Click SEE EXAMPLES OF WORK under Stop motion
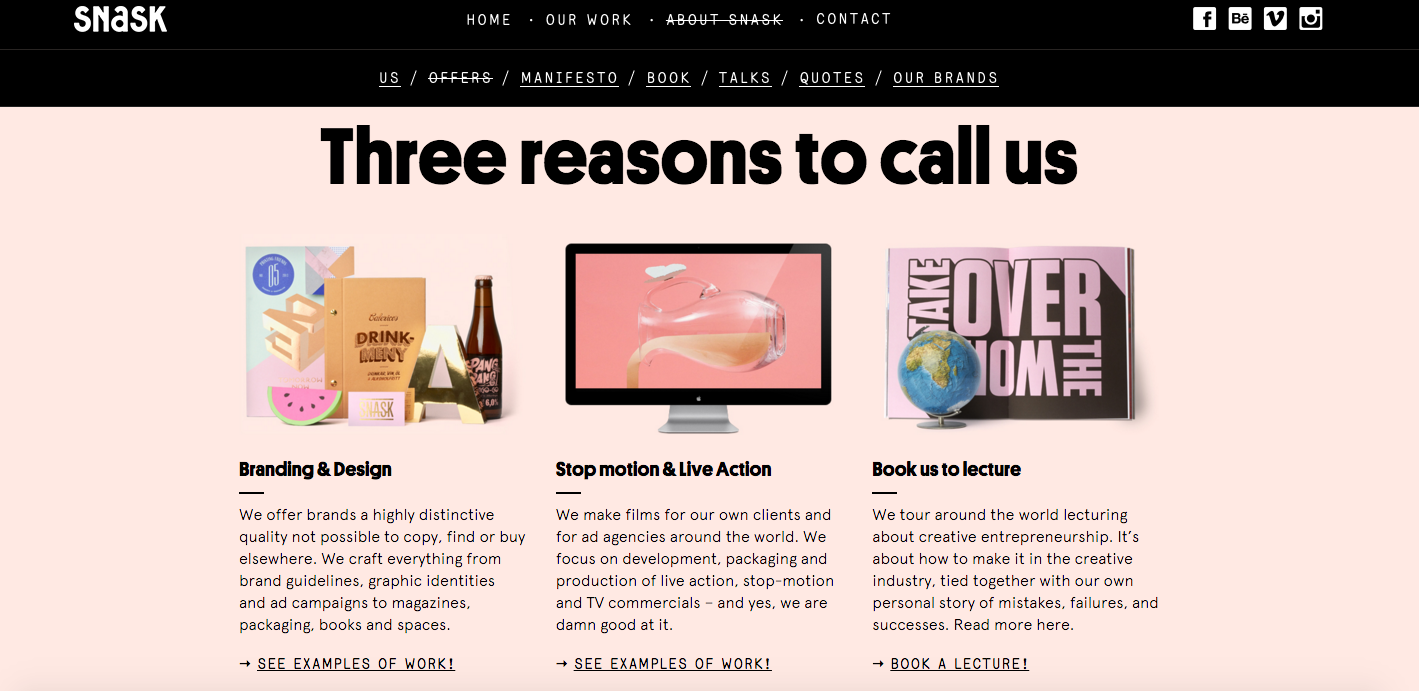This screenshot has height=691, width=1419. [x=673, y=664]
